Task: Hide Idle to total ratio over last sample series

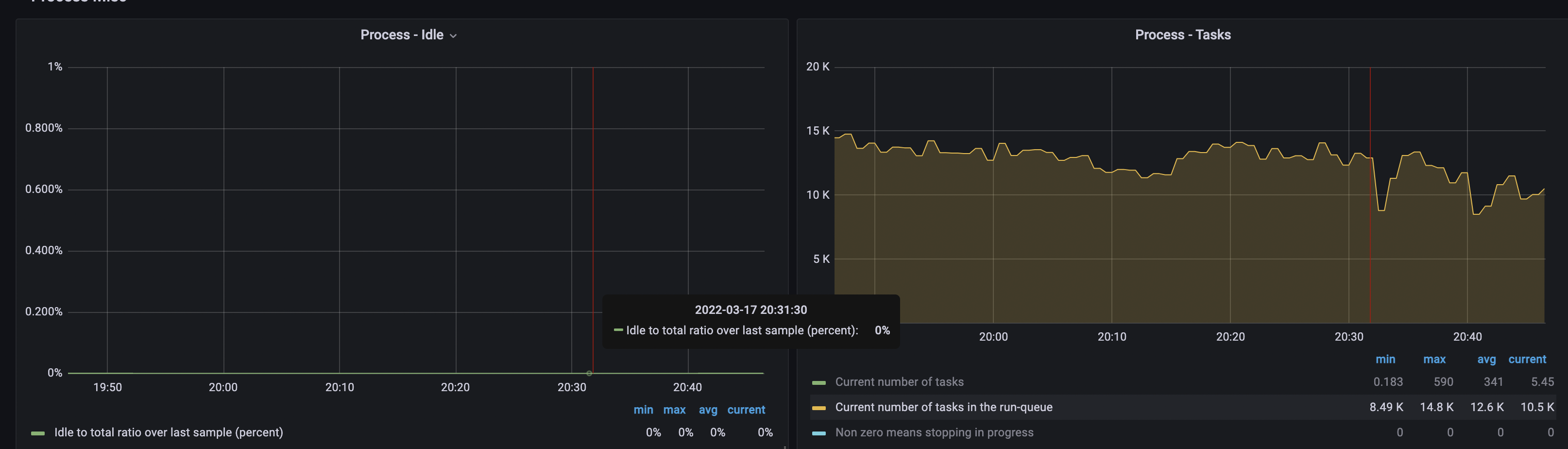Action: point(168,432)
